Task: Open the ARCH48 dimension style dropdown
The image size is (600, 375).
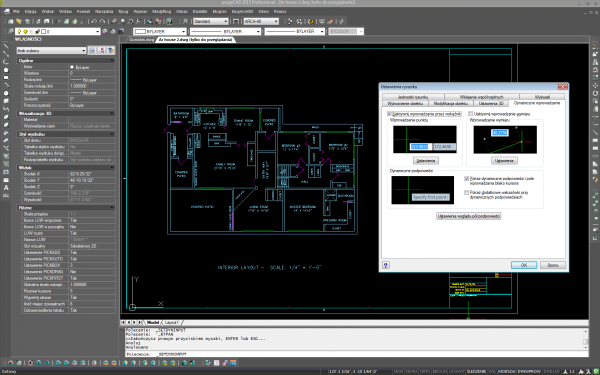Action: (x=261, y=21)
